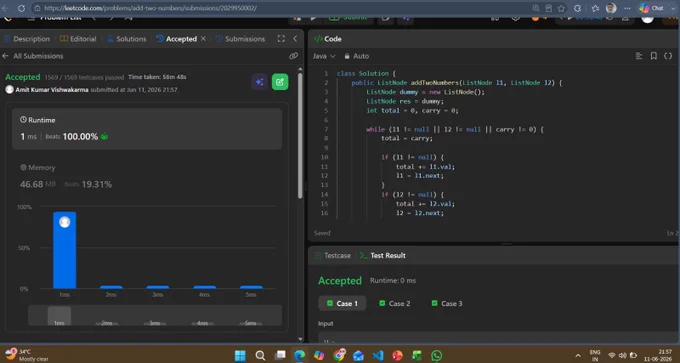Open the weather widget showing 34°C

(27, 355)
